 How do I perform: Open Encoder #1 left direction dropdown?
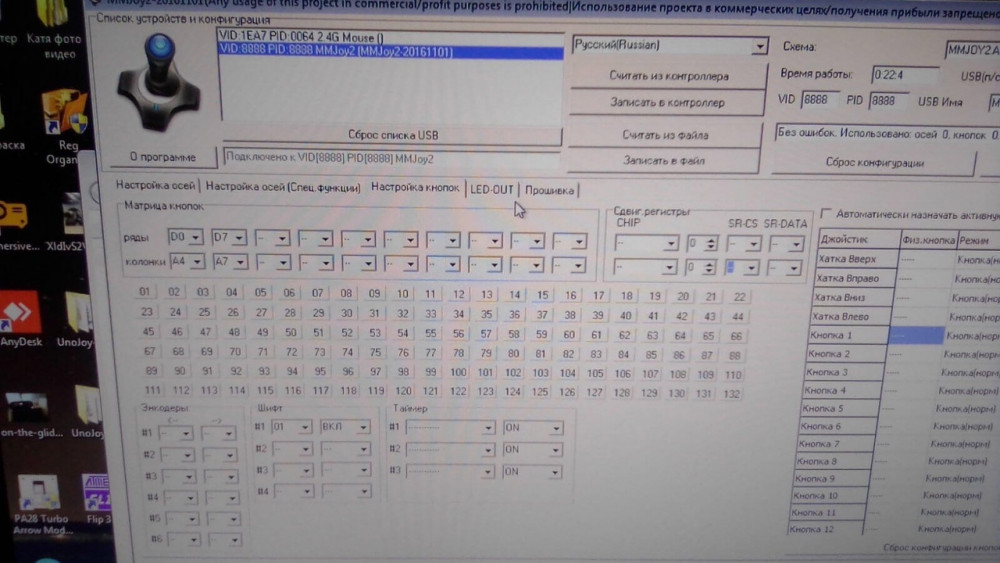click(175, 434)
